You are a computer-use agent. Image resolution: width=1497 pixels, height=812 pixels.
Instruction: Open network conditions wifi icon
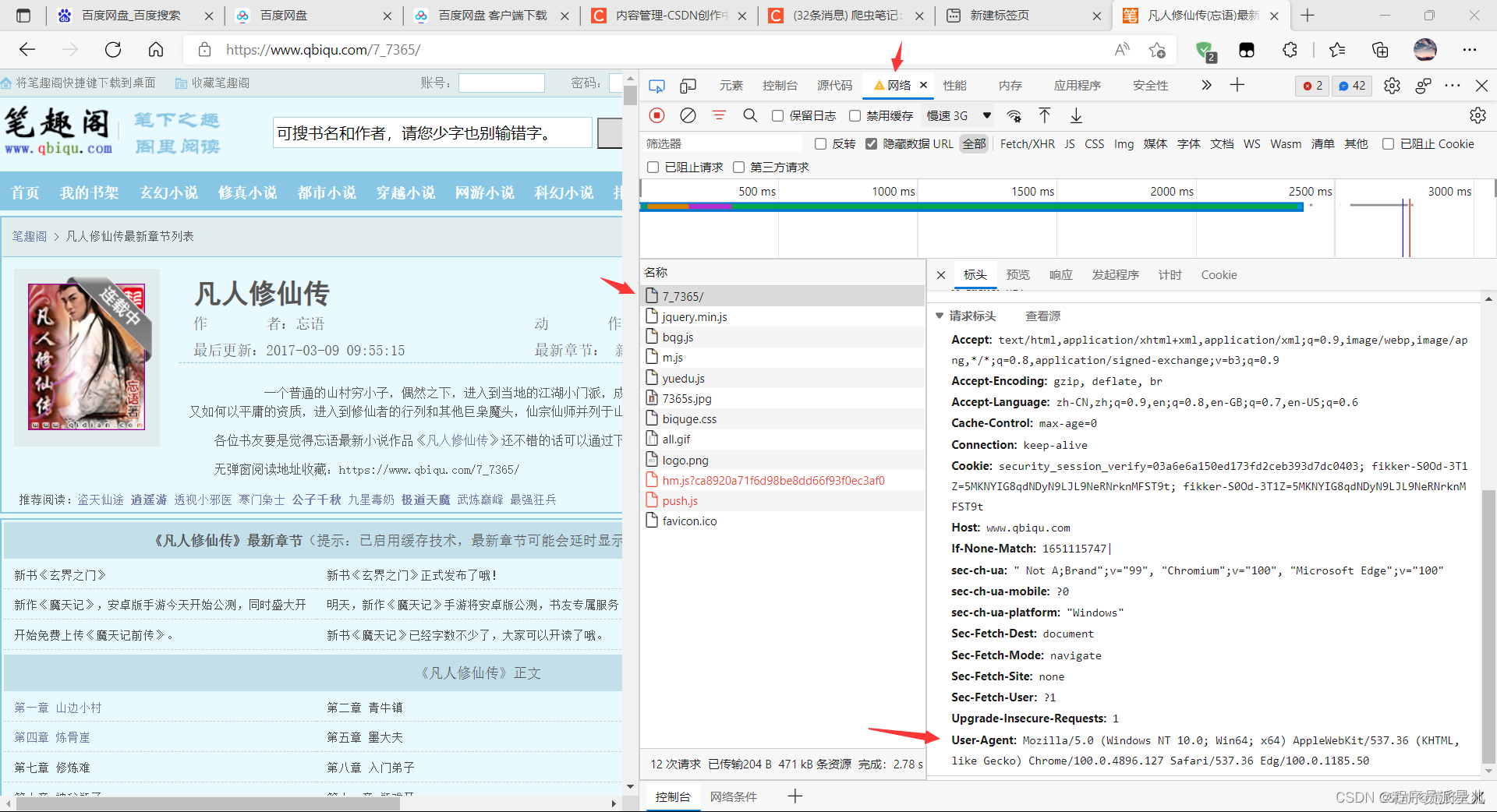(x=1014, y=116)
